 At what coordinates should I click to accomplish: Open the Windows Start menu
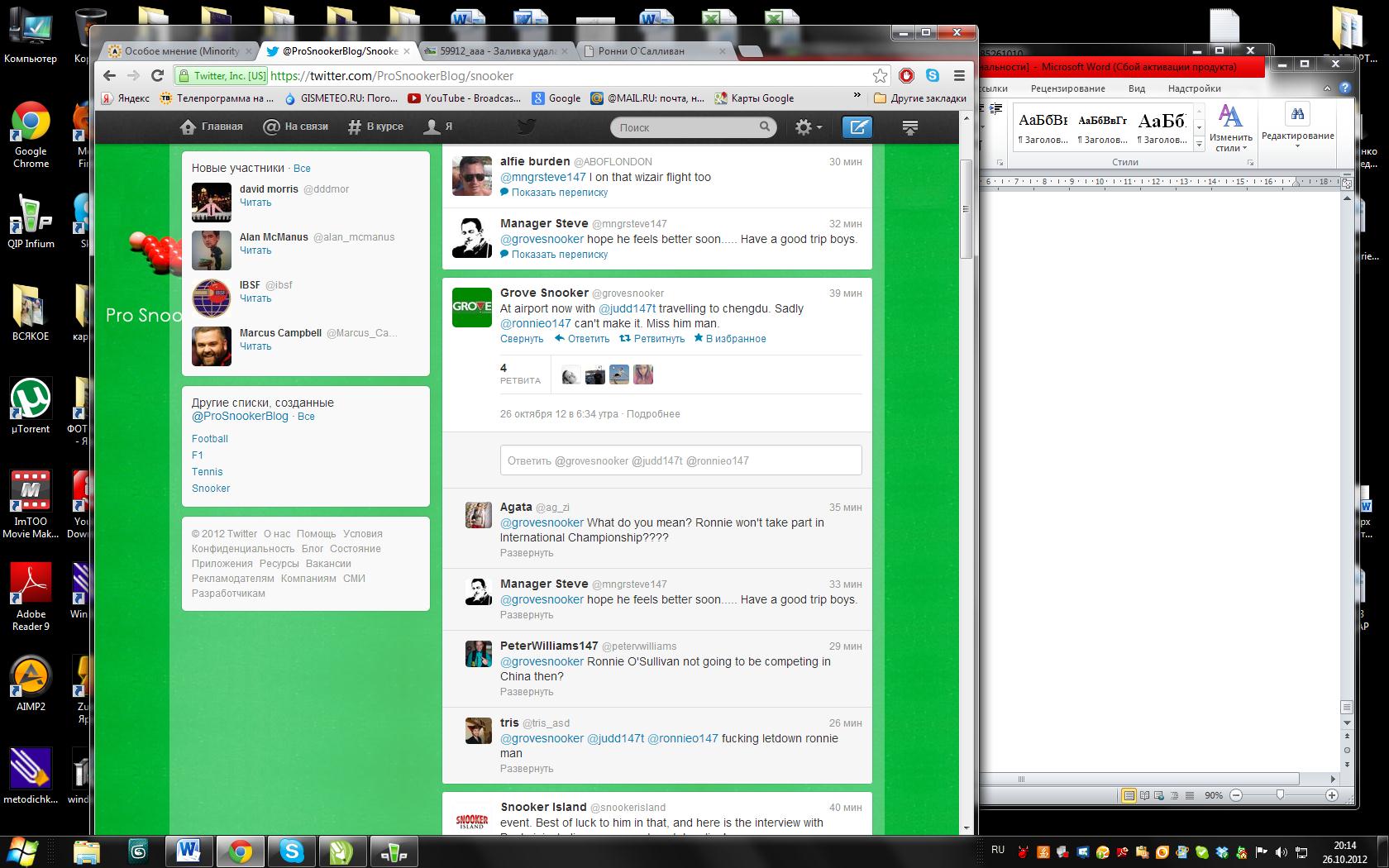tap(21, 850)
